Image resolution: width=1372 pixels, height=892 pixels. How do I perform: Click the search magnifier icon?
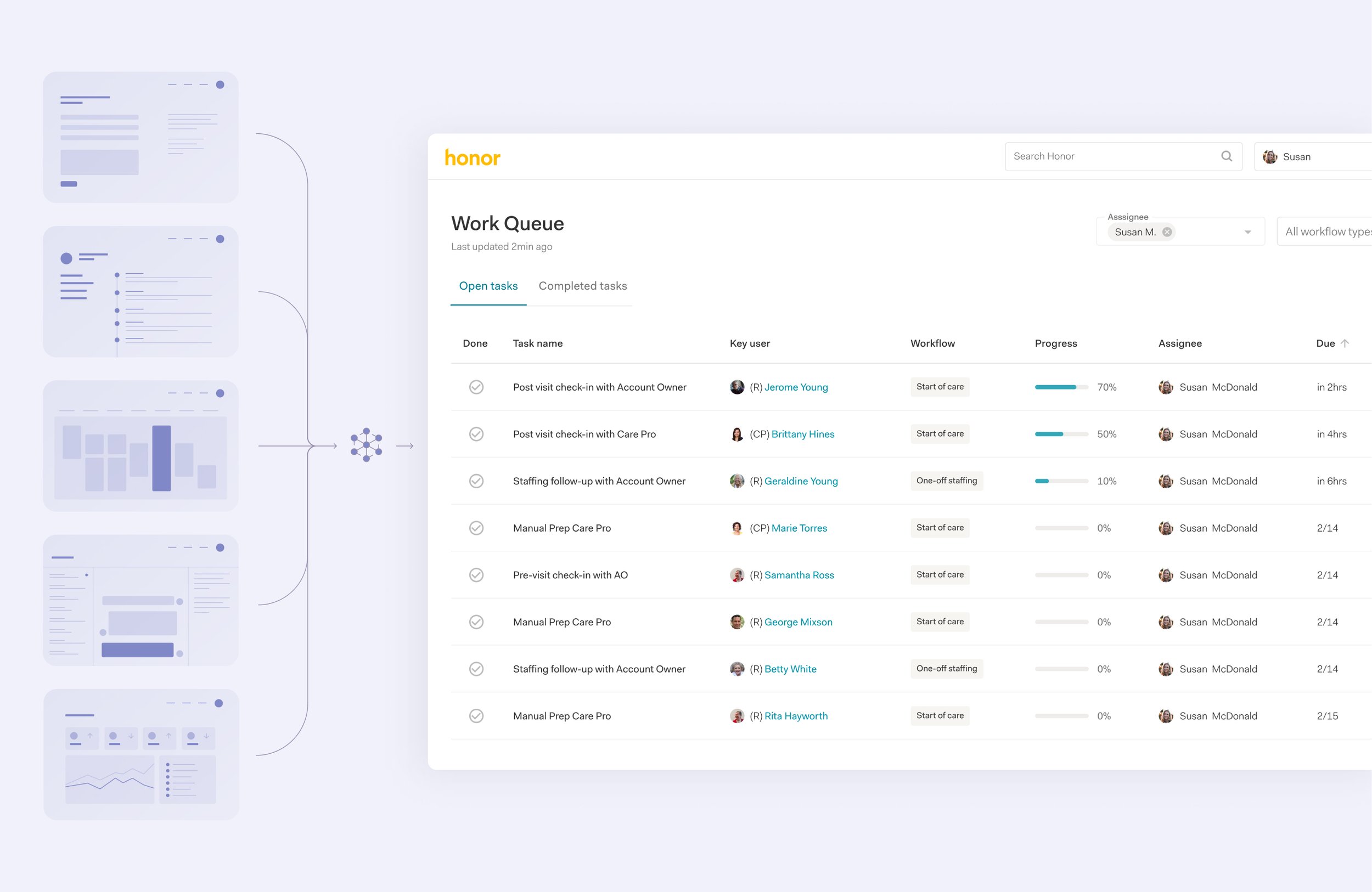(1226, 156)
